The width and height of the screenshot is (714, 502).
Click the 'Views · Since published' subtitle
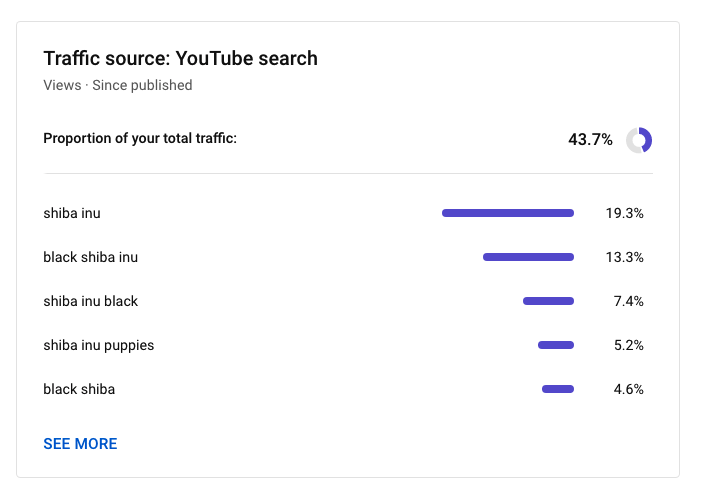[118, 85]
